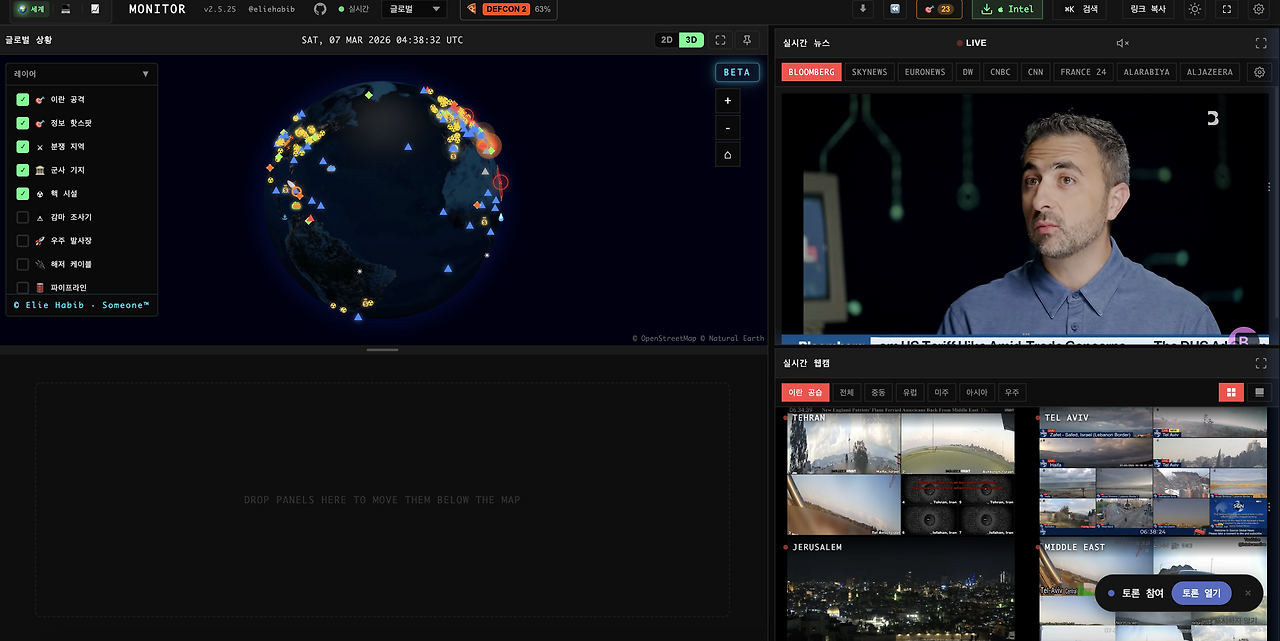Select the 미주 webcam filter
Viewport: 1280px width, 641px height.
(x=940, y=393)
